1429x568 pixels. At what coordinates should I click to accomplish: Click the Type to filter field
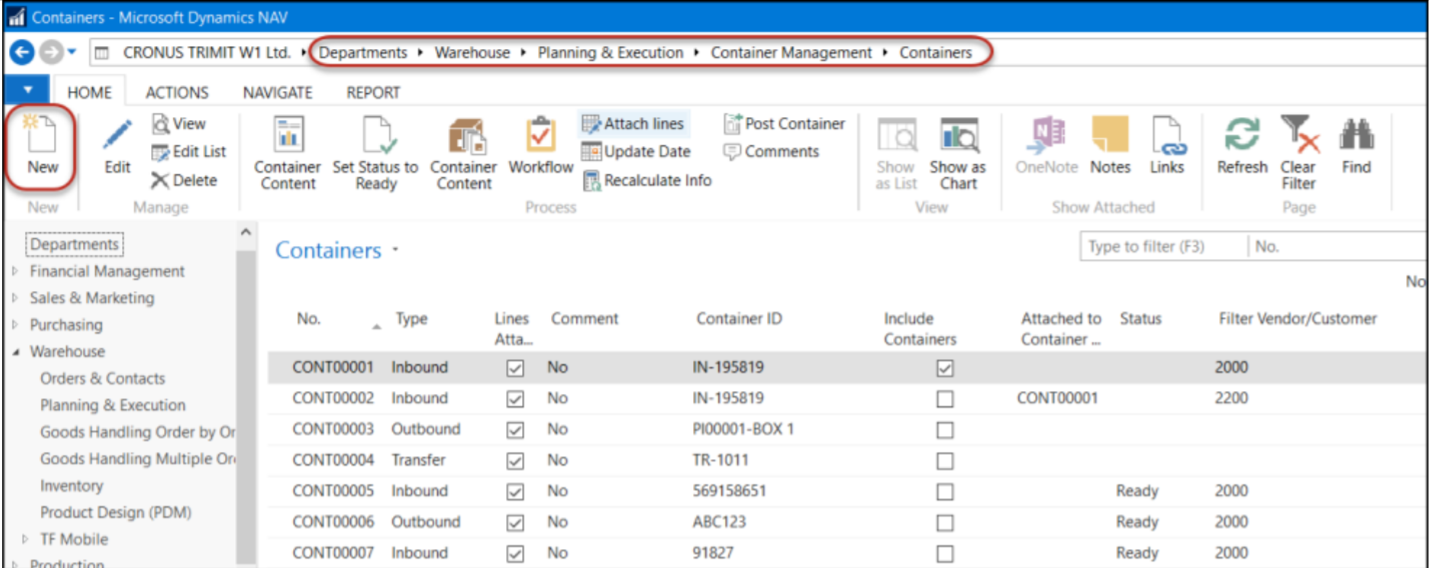(x=1164, y=246)
